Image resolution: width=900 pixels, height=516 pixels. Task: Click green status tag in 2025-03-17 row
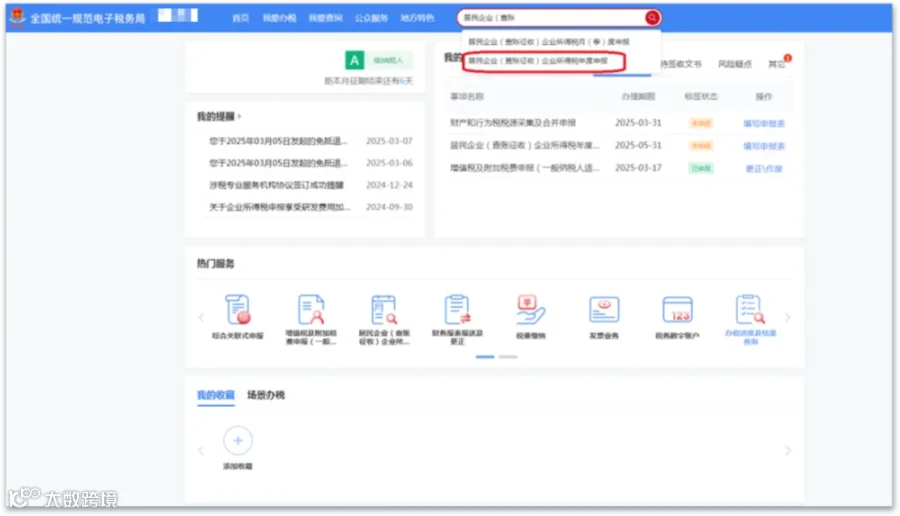click(x=701, y=168)
